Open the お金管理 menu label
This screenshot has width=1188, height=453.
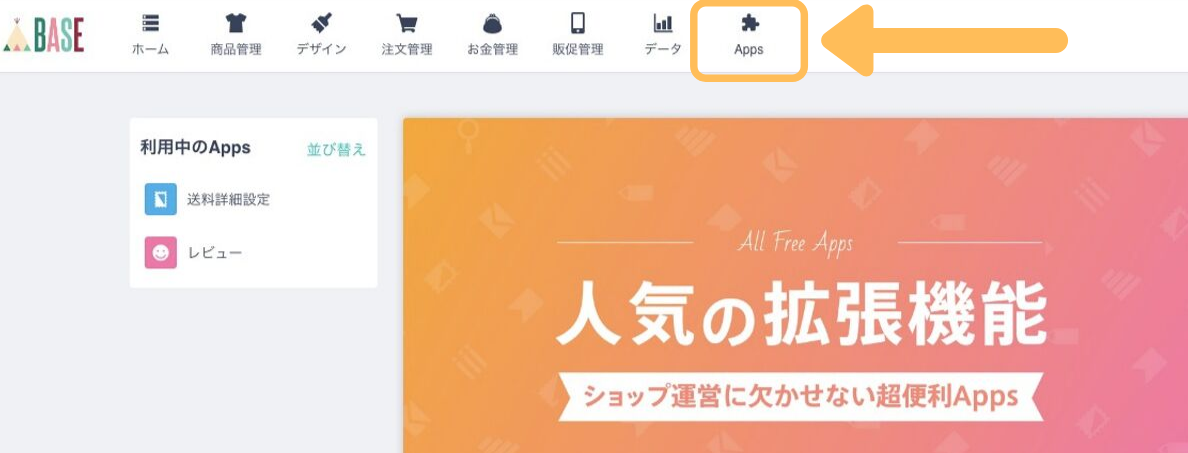492,50
